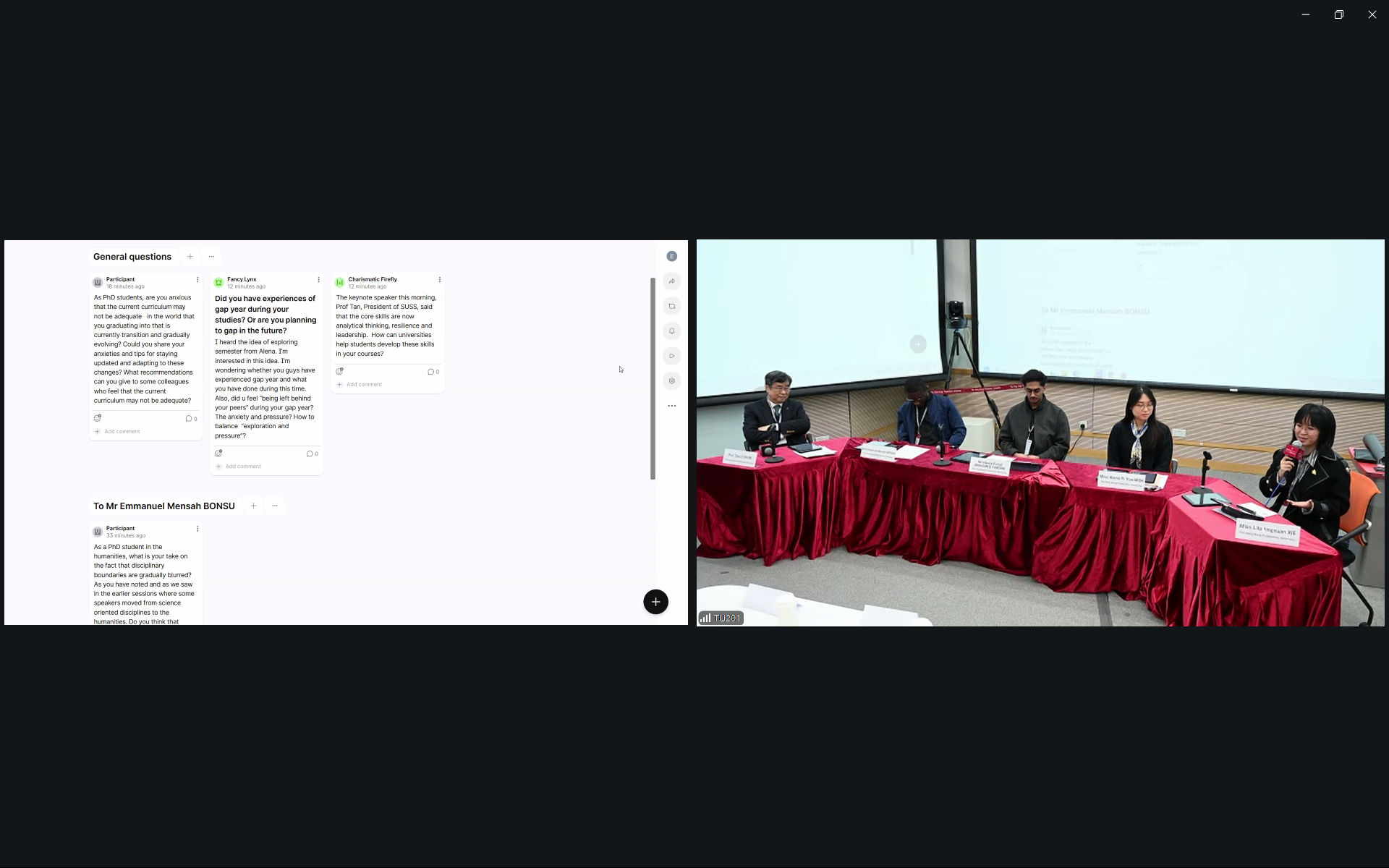Click Add comment under Charismatic Firefly post
The height and width of the screenshot is (868, 1389).
pyautogui.click(x=363, y=385)
